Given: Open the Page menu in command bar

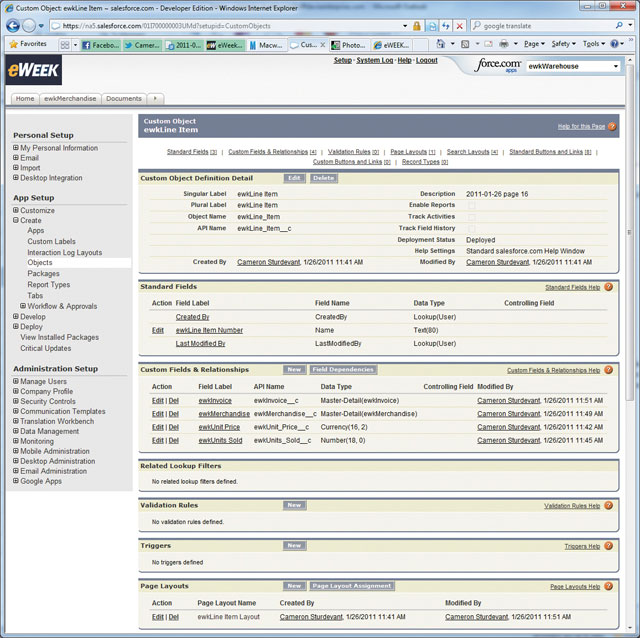Looking at the screenshot, I should click(534, 44).
